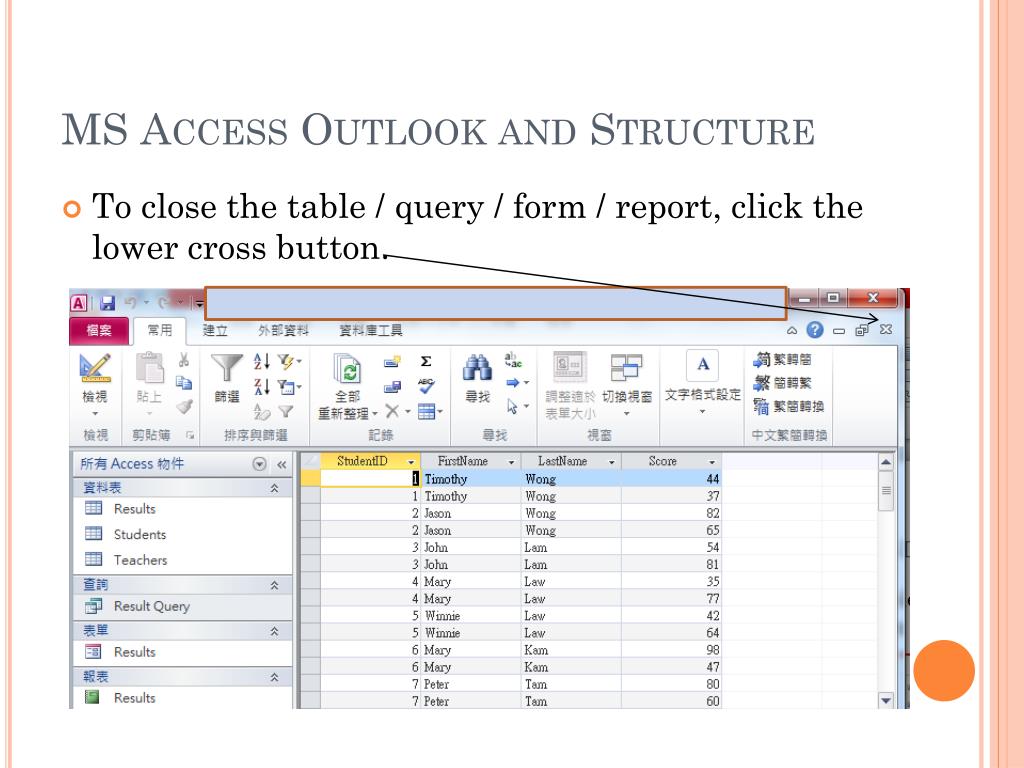
Task: Open the 檔案 (File) tab
Action: click(x=99, y=330)
